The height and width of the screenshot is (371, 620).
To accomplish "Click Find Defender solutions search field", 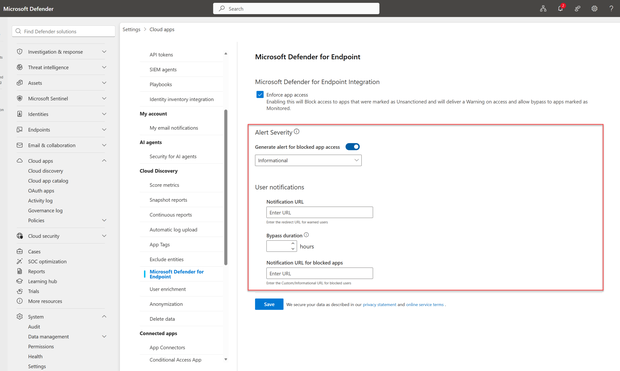I will (63, 31).
